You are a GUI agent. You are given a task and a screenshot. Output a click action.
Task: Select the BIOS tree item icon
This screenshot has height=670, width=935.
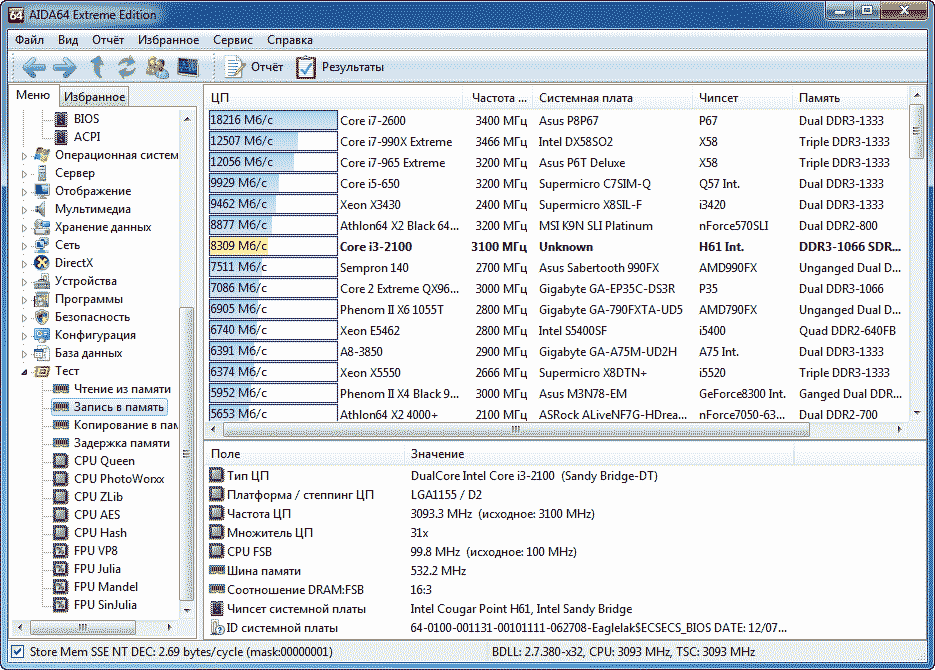tap(61, 119)
